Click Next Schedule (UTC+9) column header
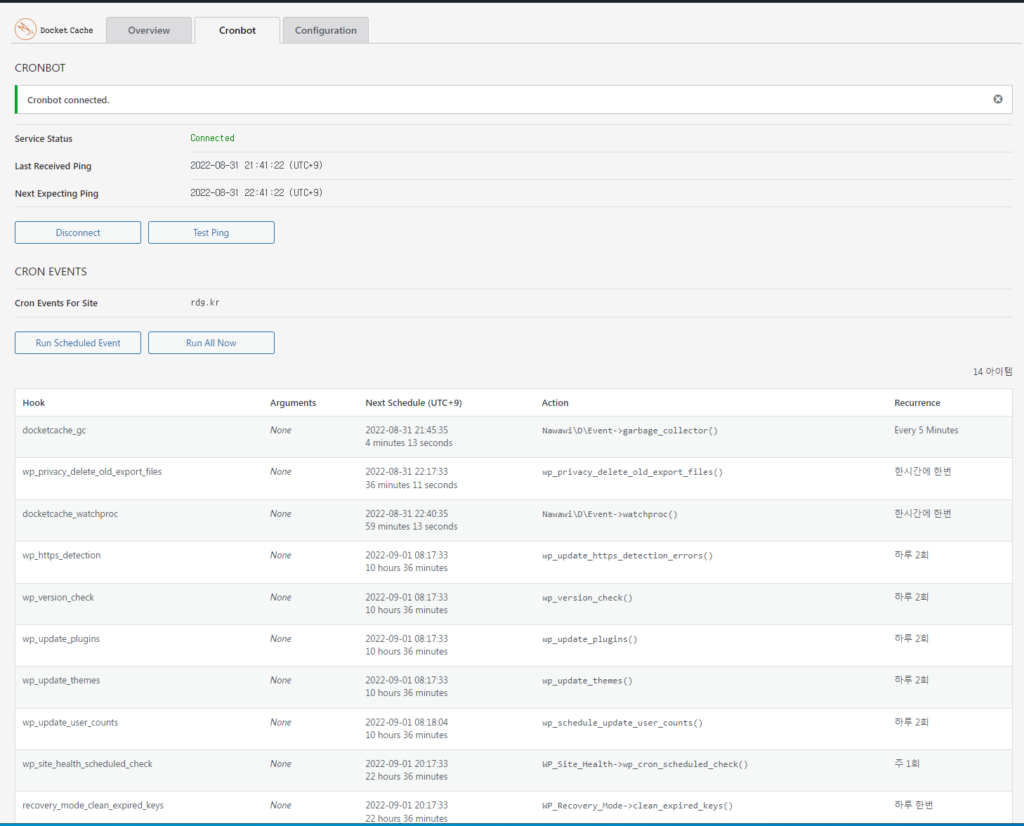The width and height of the screenshot is (1024, 826). pyautogui.click(x=413, y=403)
